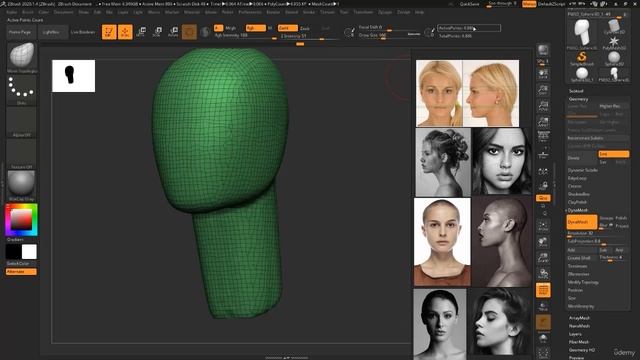This screenshot has height=360, width=640.
Task: Open the Render menu
Action: tap(273, 12)
